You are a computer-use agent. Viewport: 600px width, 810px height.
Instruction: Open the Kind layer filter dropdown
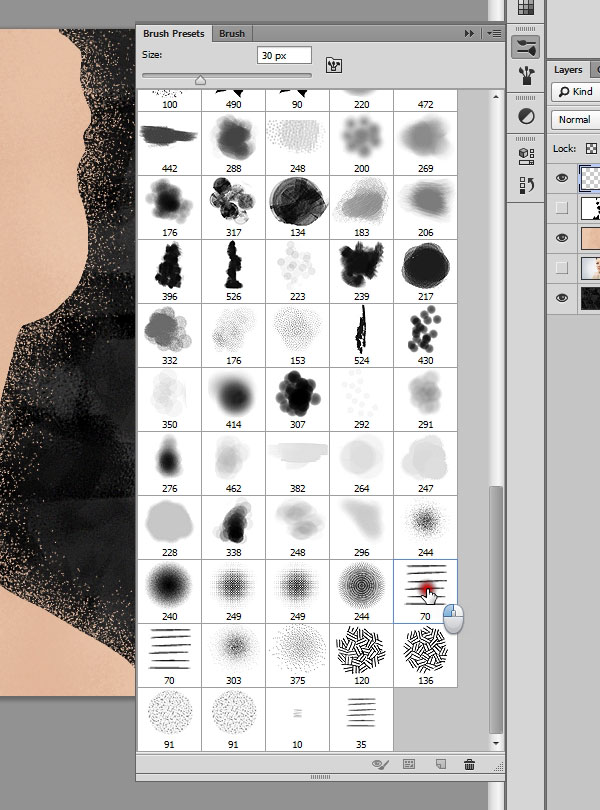click(x=576, y=92)
